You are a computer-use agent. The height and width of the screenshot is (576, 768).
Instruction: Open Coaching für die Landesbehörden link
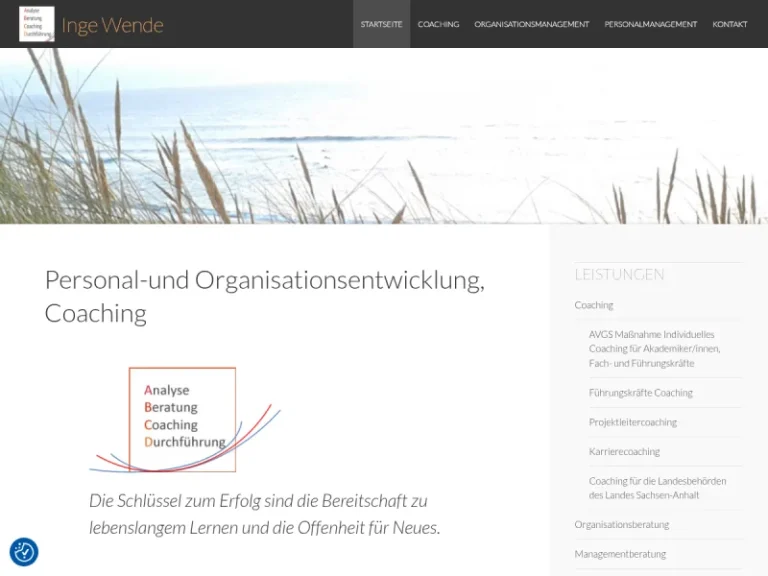tap(657, 488)
